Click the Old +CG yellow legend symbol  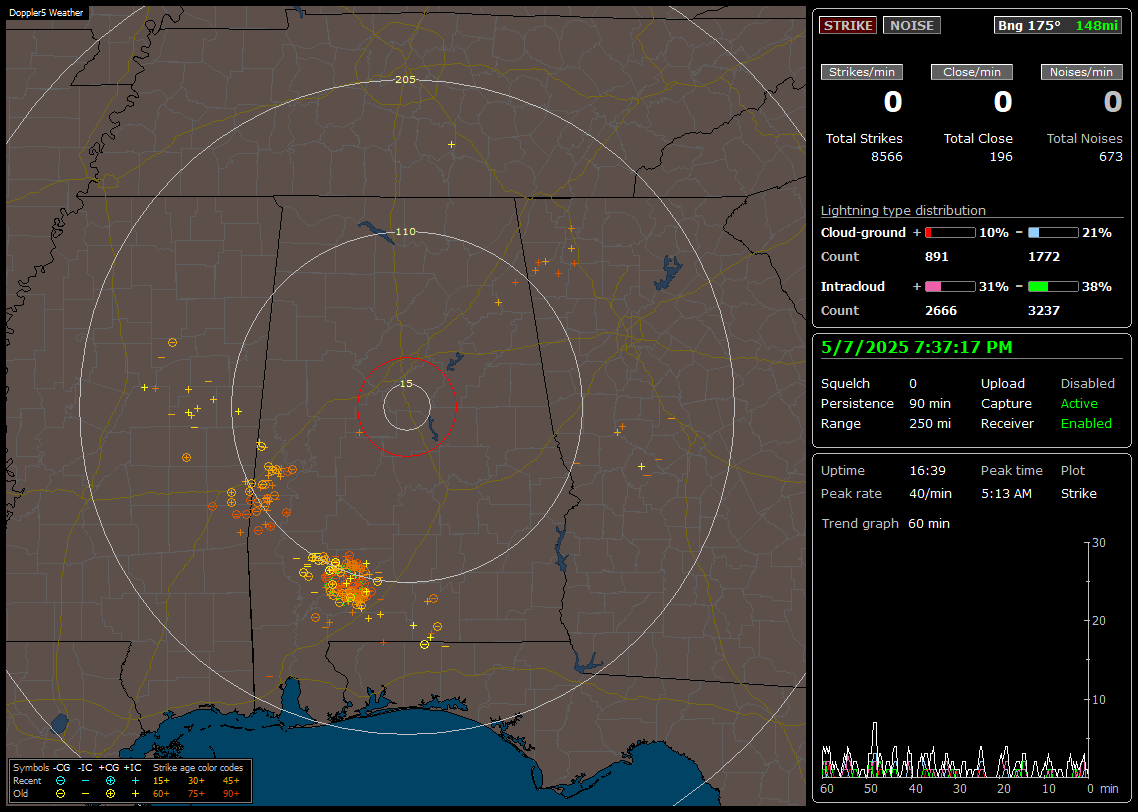tap(110, 794)
